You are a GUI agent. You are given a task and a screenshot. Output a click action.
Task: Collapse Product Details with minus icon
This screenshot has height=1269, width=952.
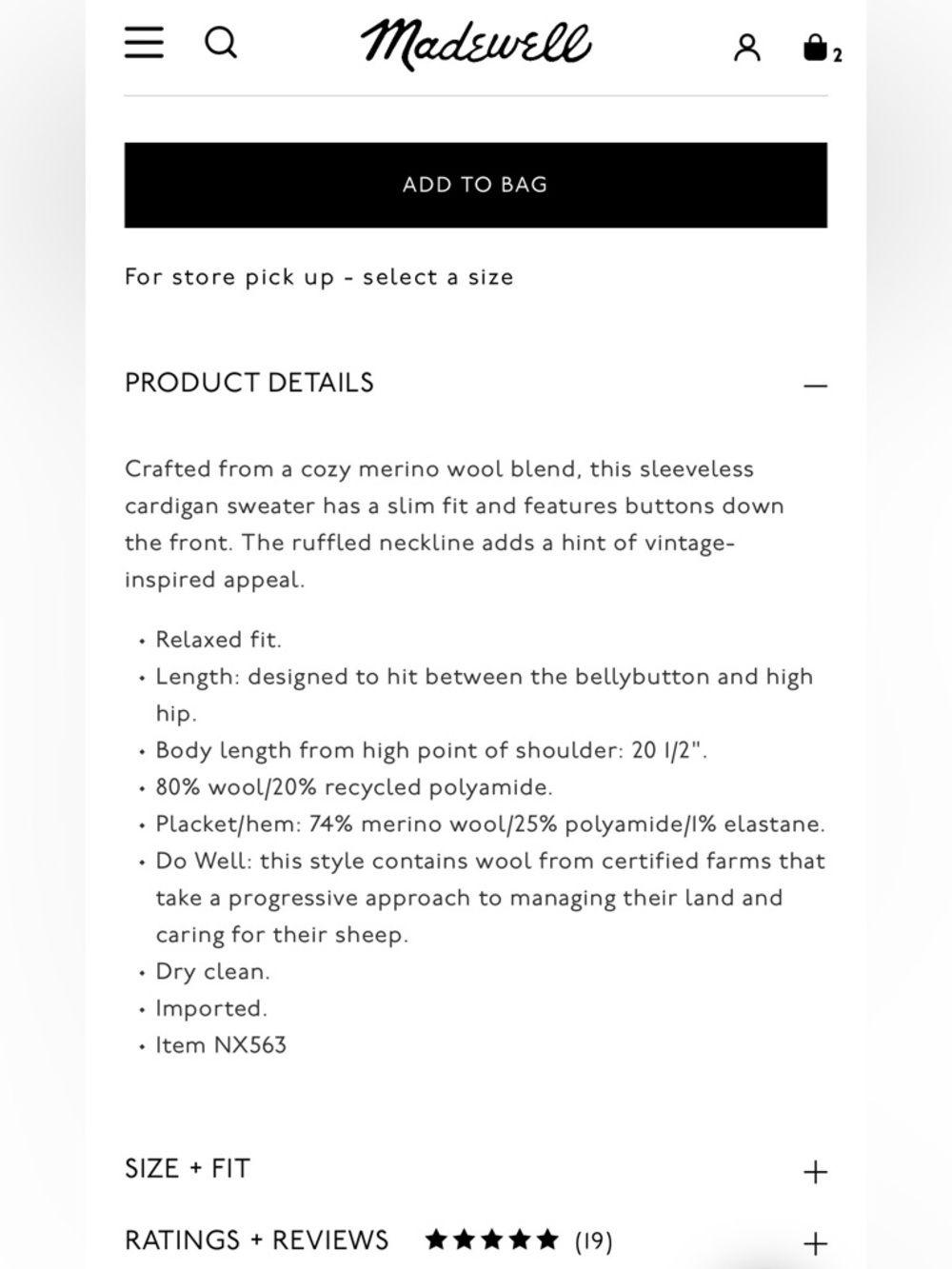pyautogui.click(x=815, y=386)
